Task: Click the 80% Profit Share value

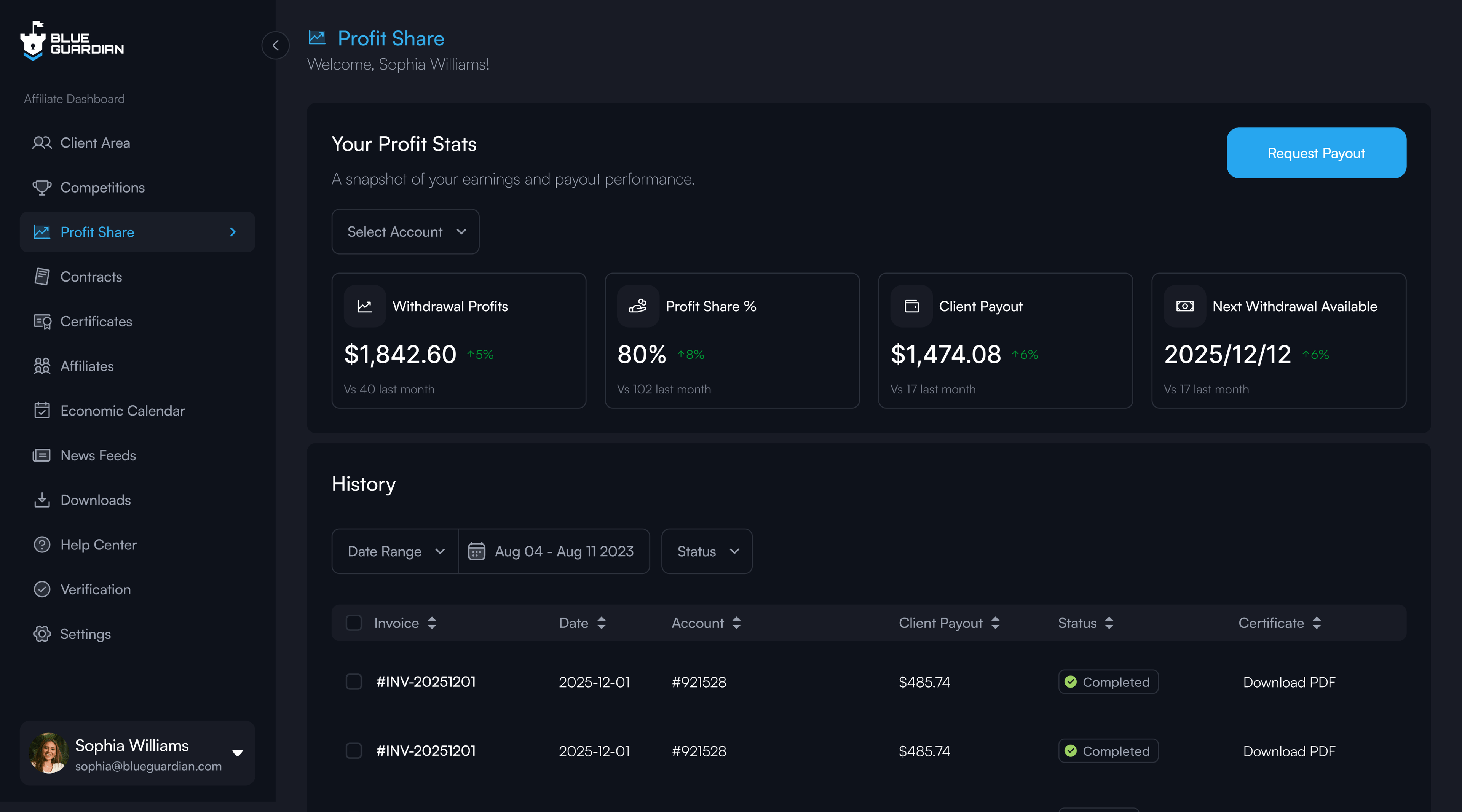Action: click(642, 354)
